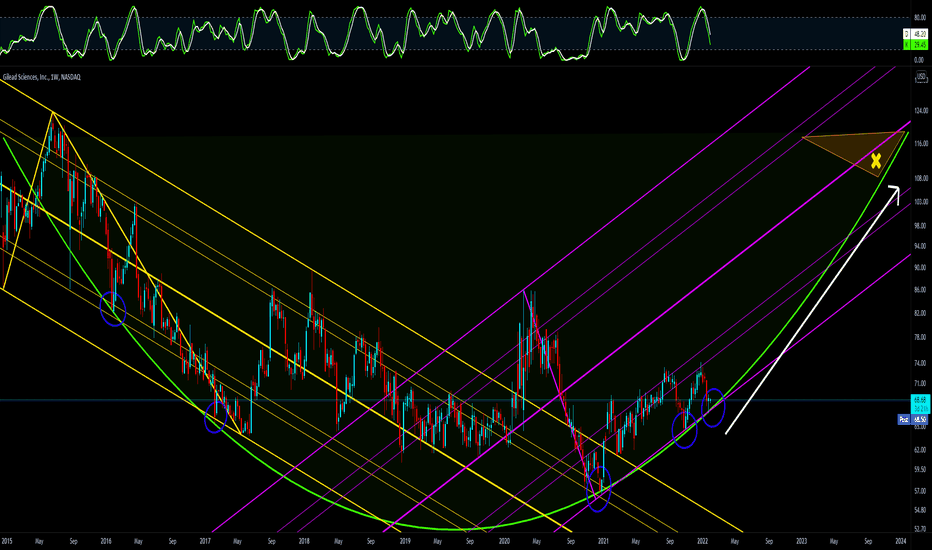Viewport: 932px width, 550px height.
Task: Click the 54.80 price axis label
Action: point(920,510)
